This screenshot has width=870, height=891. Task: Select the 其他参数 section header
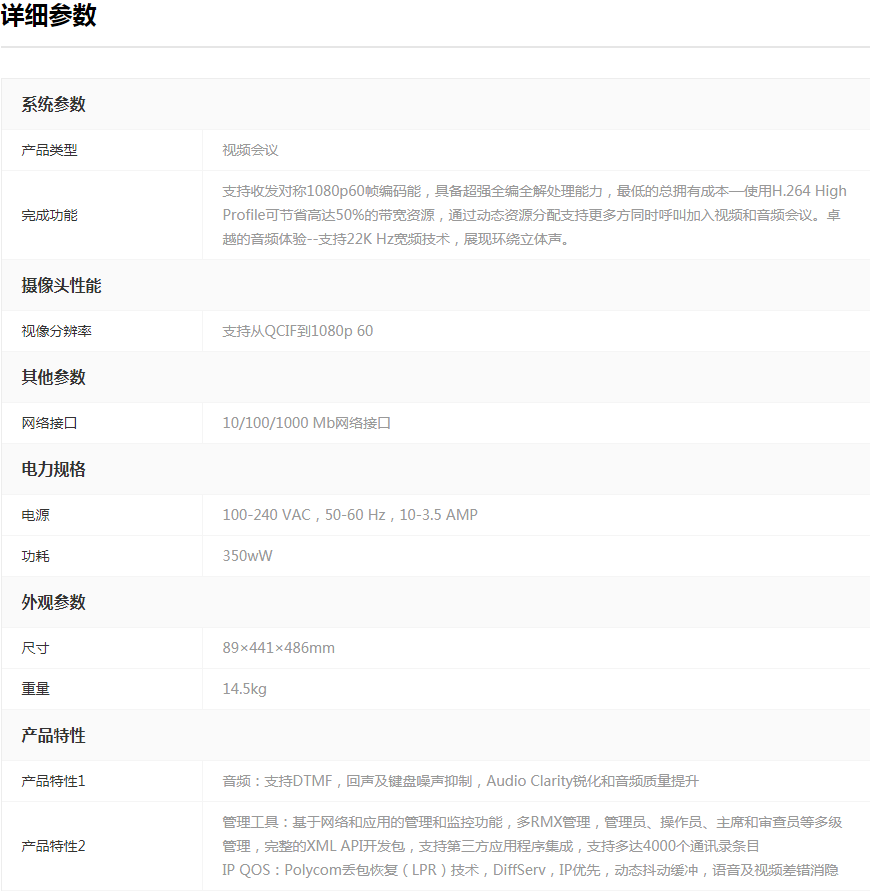[54, 377]
